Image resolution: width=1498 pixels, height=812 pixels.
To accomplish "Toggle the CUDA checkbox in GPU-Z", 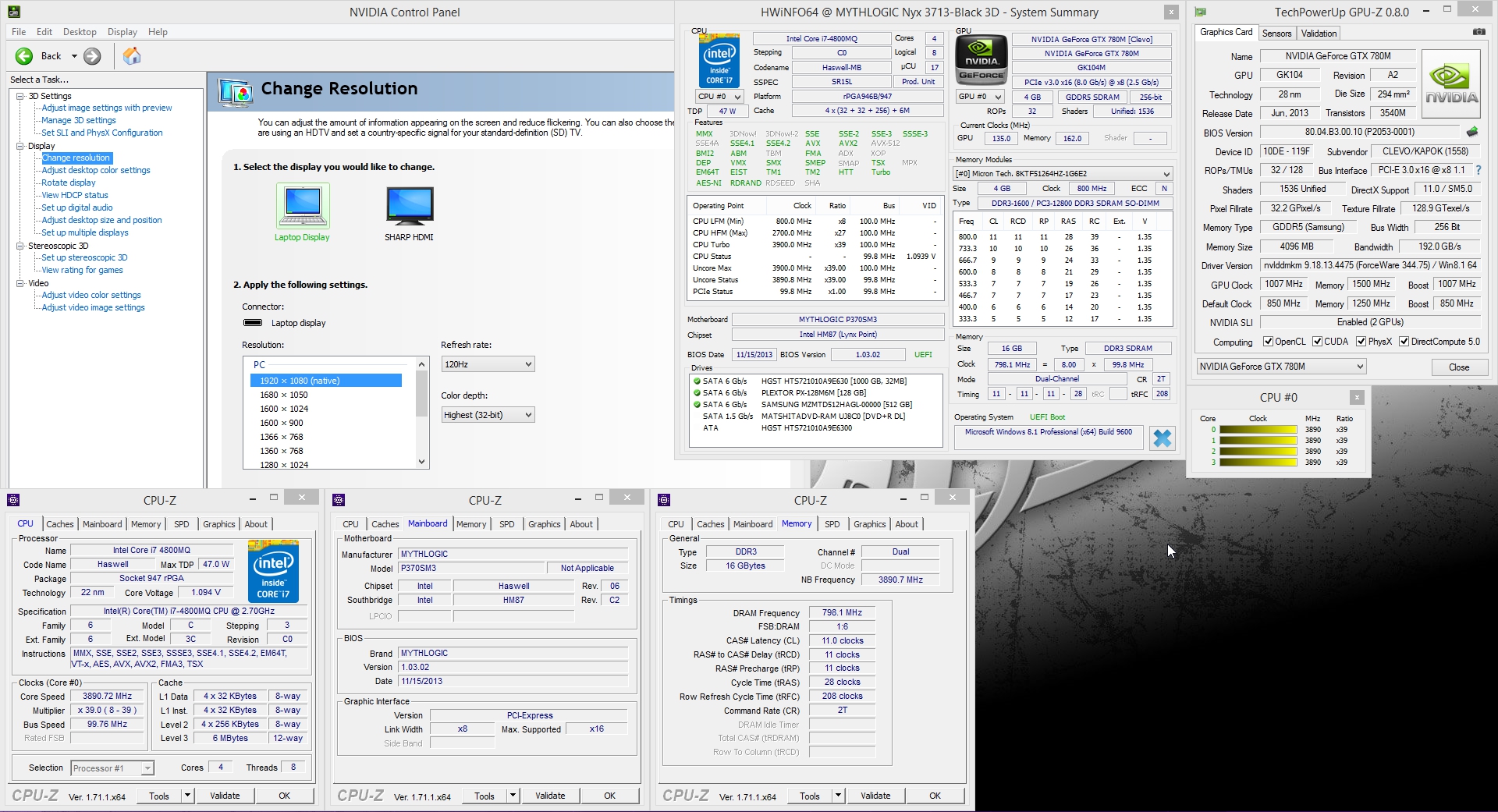I will [1317, 342].
